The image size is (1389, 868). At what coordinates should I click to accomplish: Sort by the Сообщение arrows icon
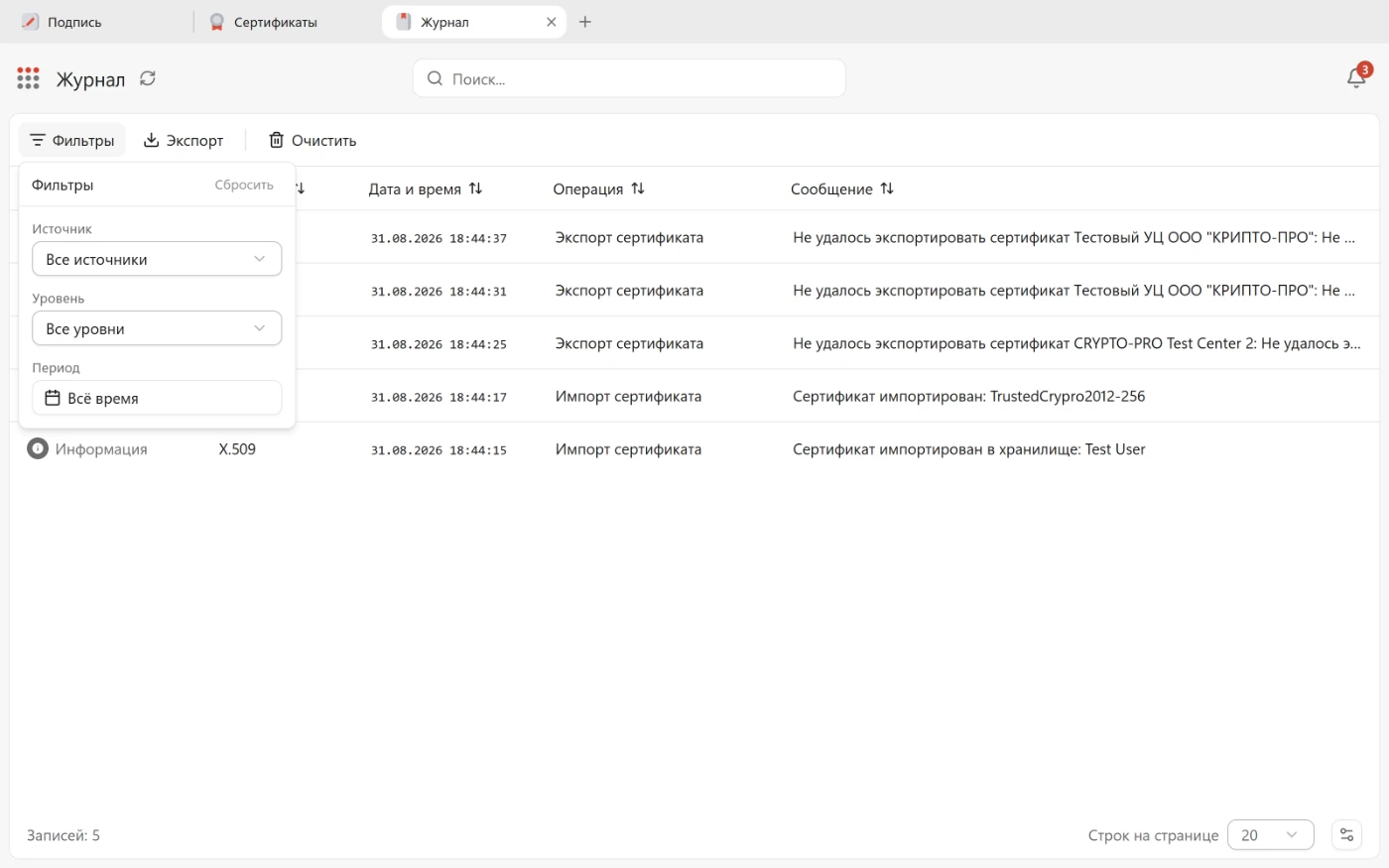coord(887,188)
